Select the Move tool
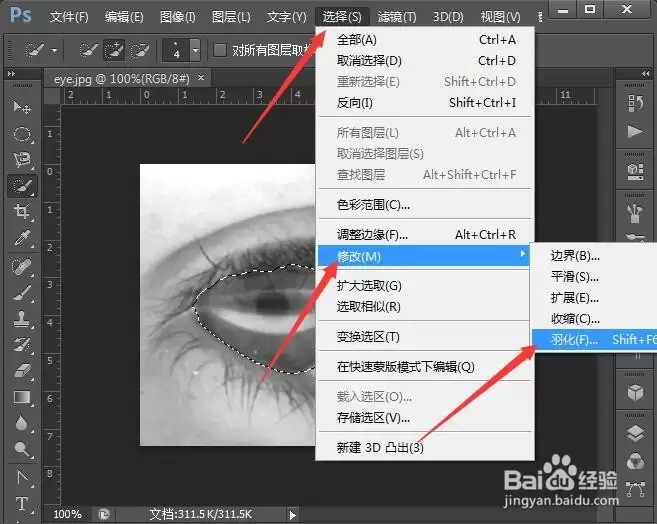657x524 pixels. tap(21, 108)
